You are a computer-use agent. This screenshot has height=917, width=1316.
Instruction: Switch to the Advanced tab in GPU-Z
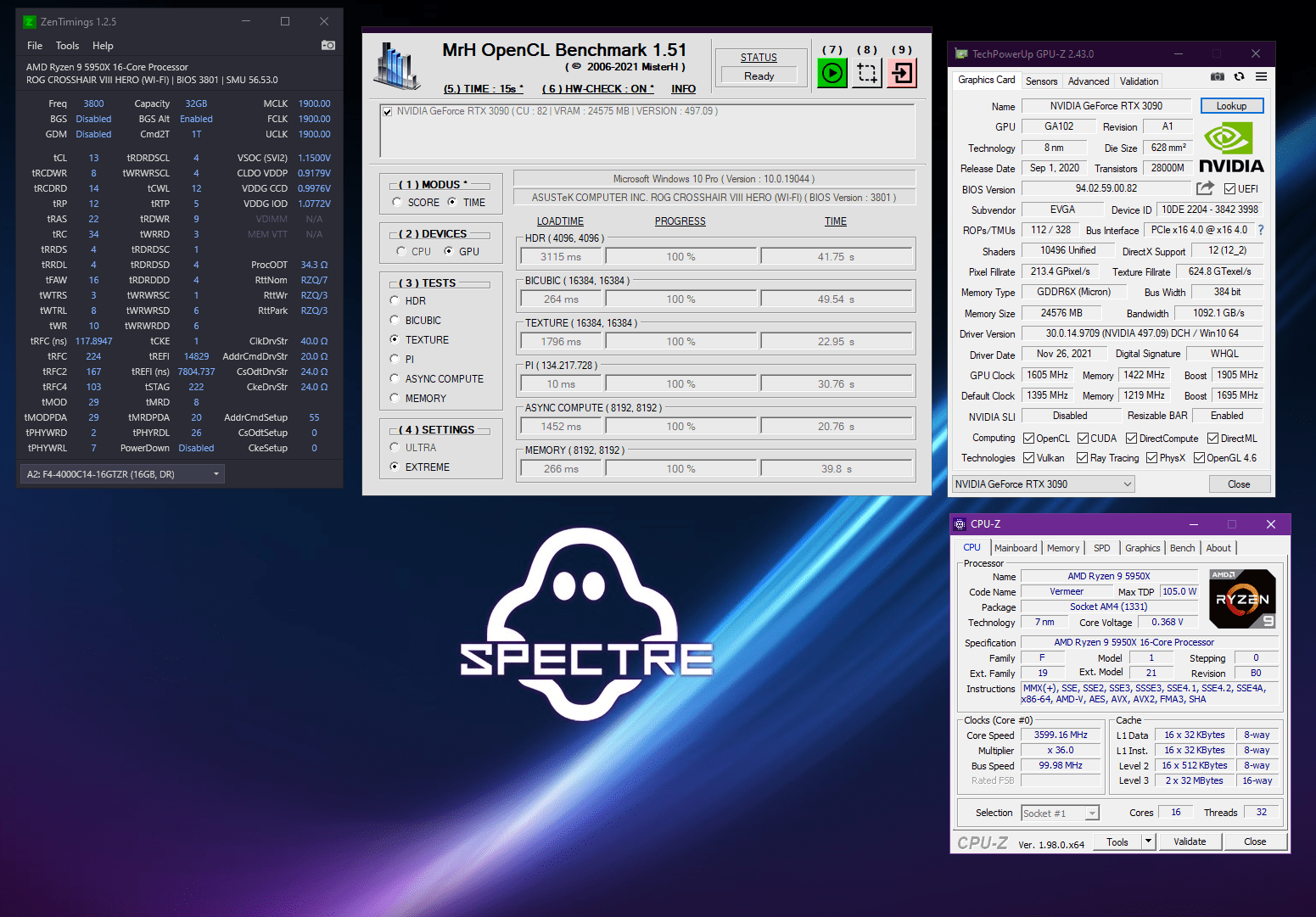point(1089,81)
